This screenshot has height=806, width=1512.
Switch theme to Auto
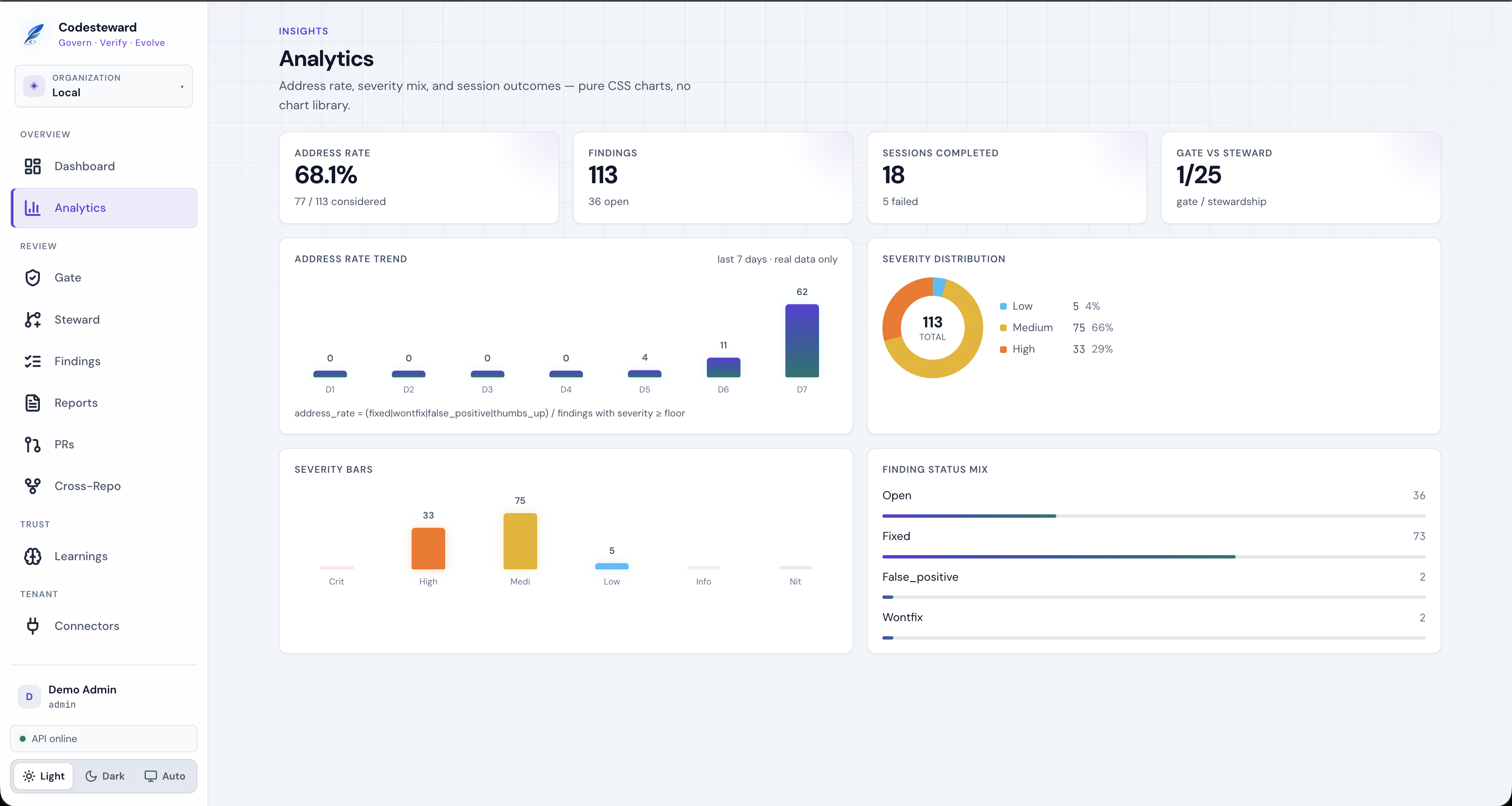tap(165, 776)
